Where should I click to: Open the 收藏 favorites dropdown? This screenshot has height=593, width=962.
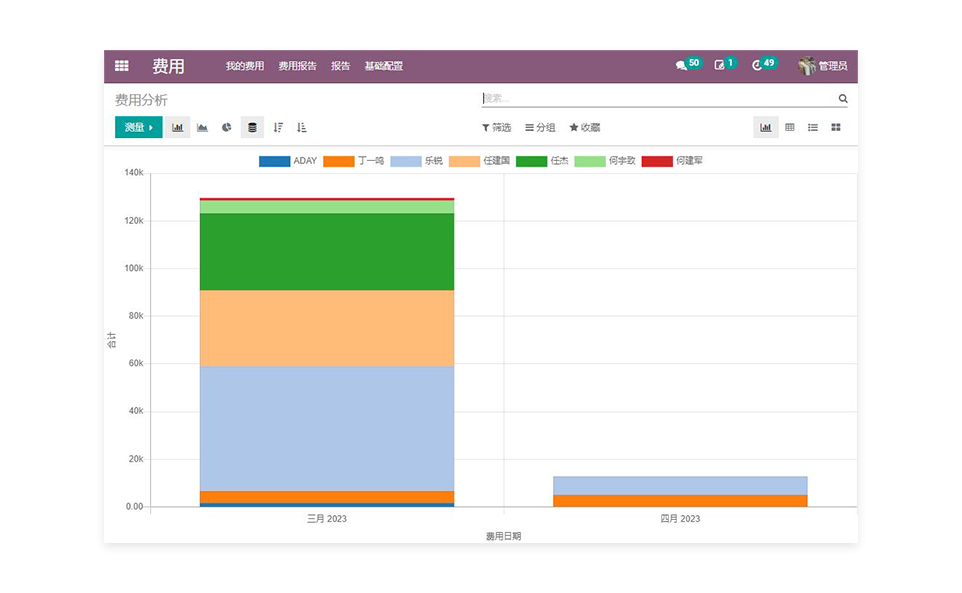pos(585,128)
